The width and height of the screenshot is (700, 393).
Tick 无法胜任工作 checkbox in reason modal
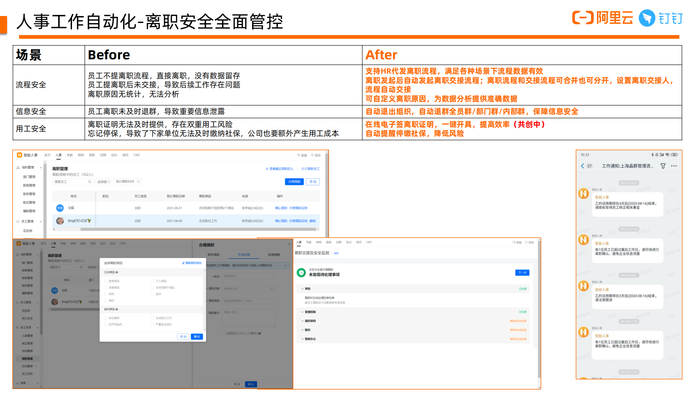tap(153, 318)
